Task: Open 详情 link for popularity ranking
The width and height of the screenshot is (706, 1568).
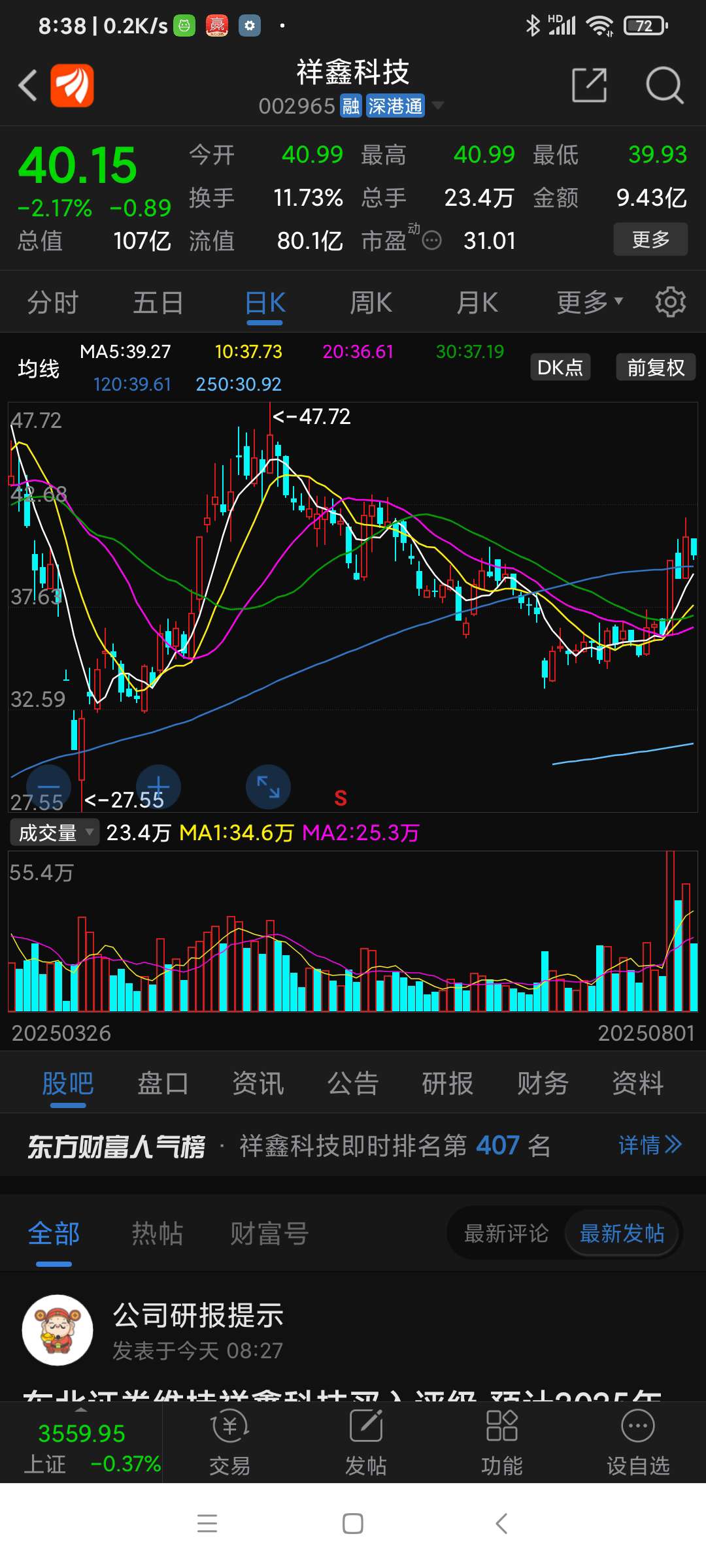Action: [x=650, y=1145]
